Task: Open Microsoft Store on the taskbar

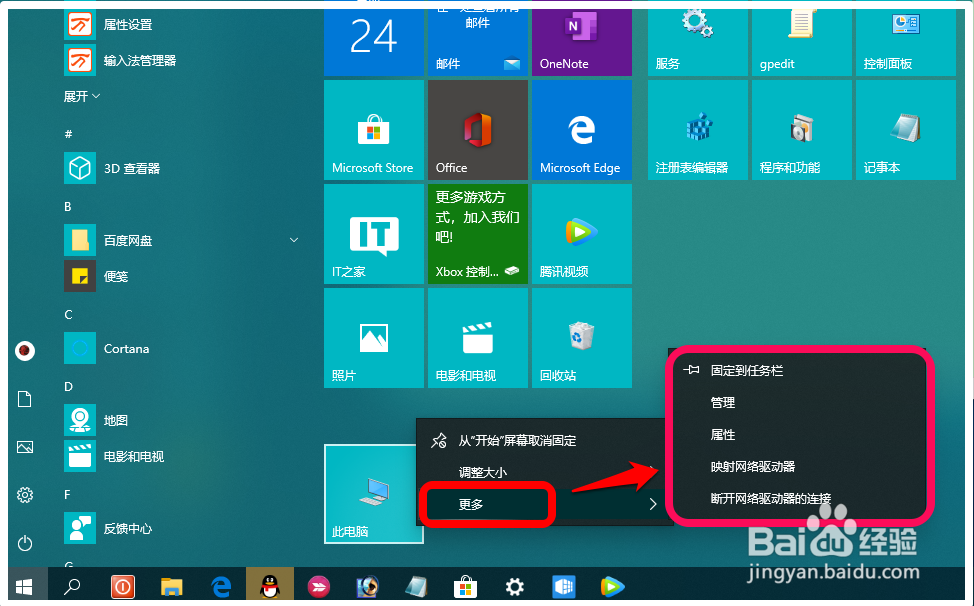Action: pos(465,586)
